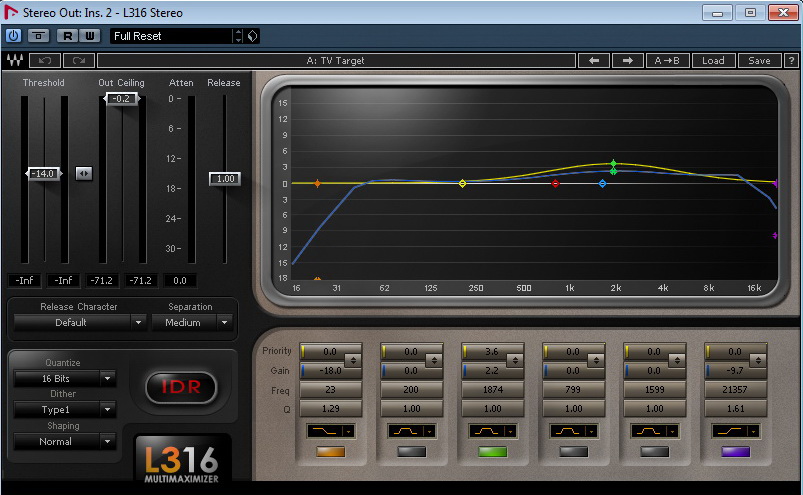Click the Priority/Gain stepper of the 23 Hz band
803x495 pixels.
pyautogui.click(x=353, y=360)
